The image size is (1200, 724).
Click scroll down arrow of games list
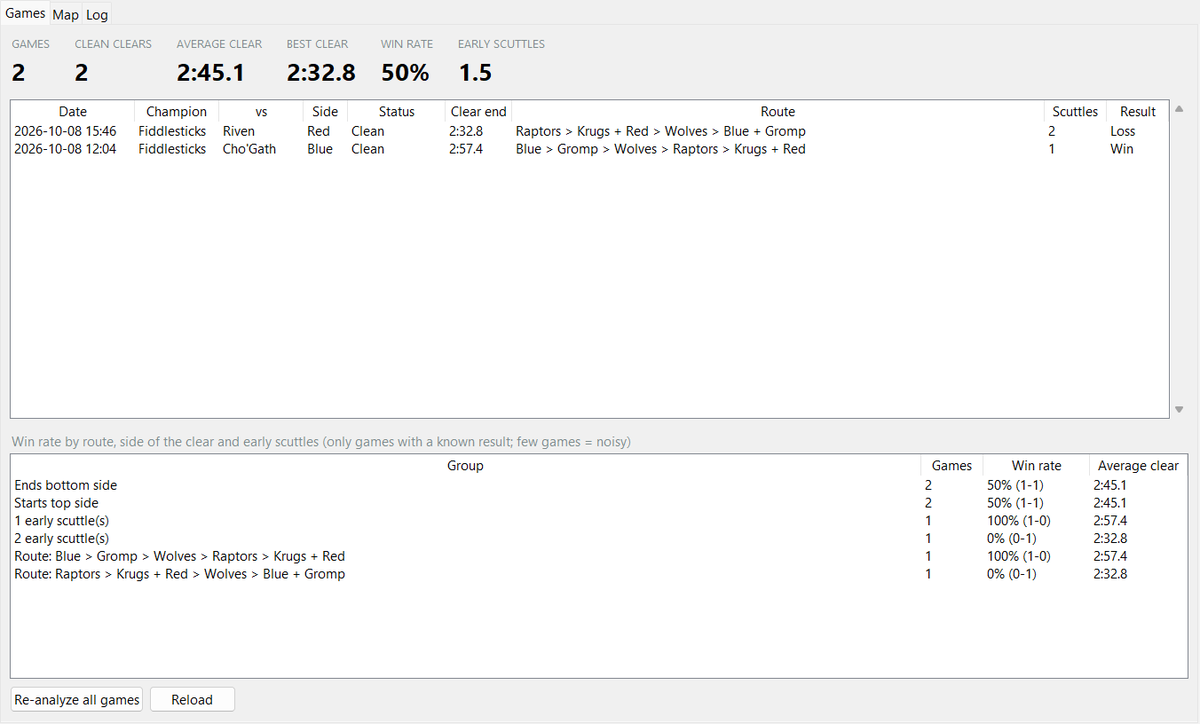(1178, 409)
